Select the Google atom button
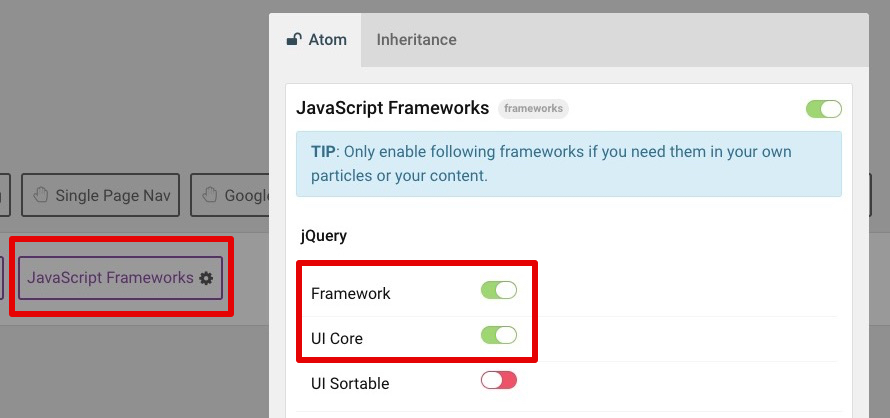 coord(230,195)
